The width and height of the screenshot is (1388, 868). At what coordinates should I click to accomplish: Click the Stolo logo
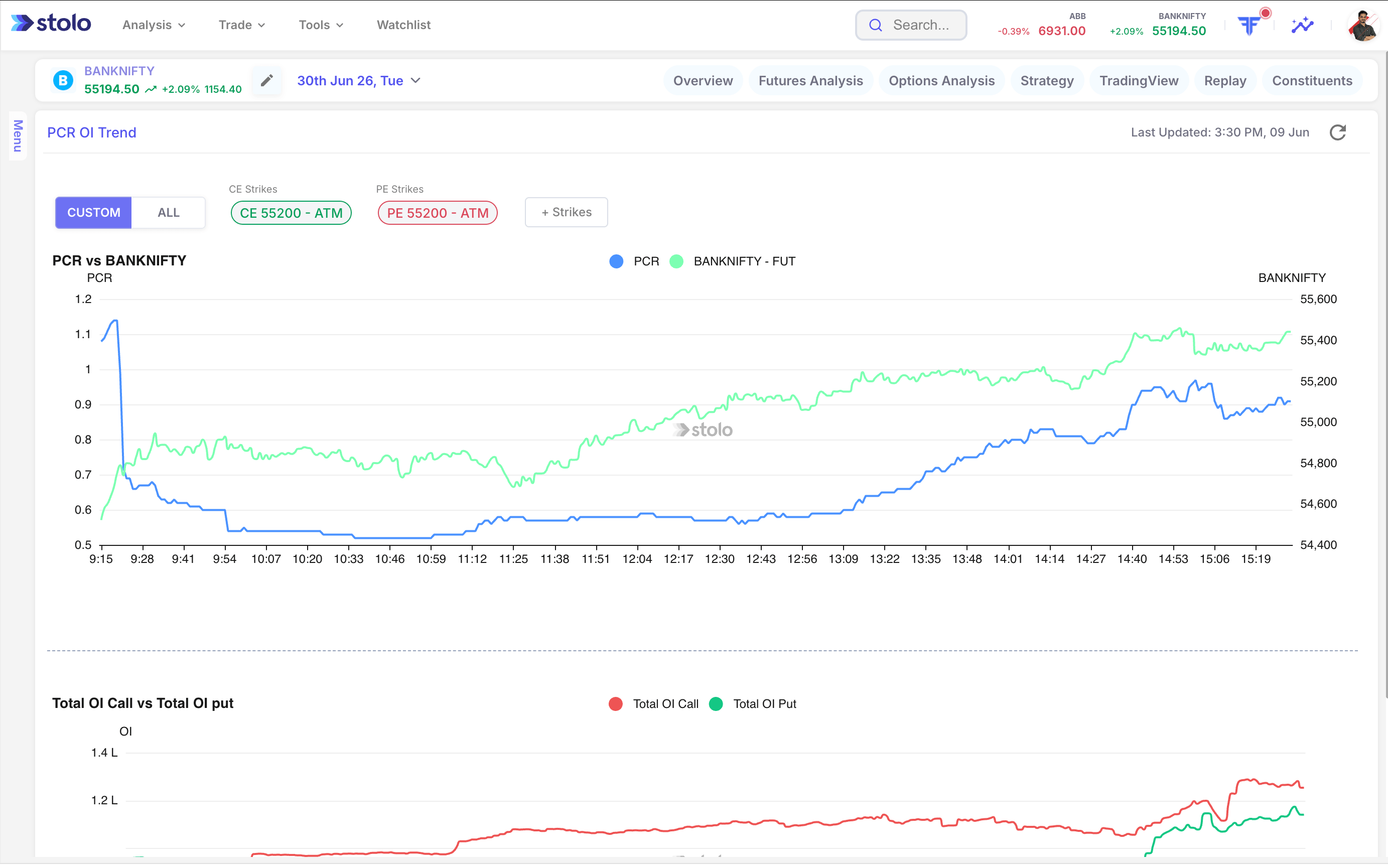pyautogui.click(x=51, y=24)
